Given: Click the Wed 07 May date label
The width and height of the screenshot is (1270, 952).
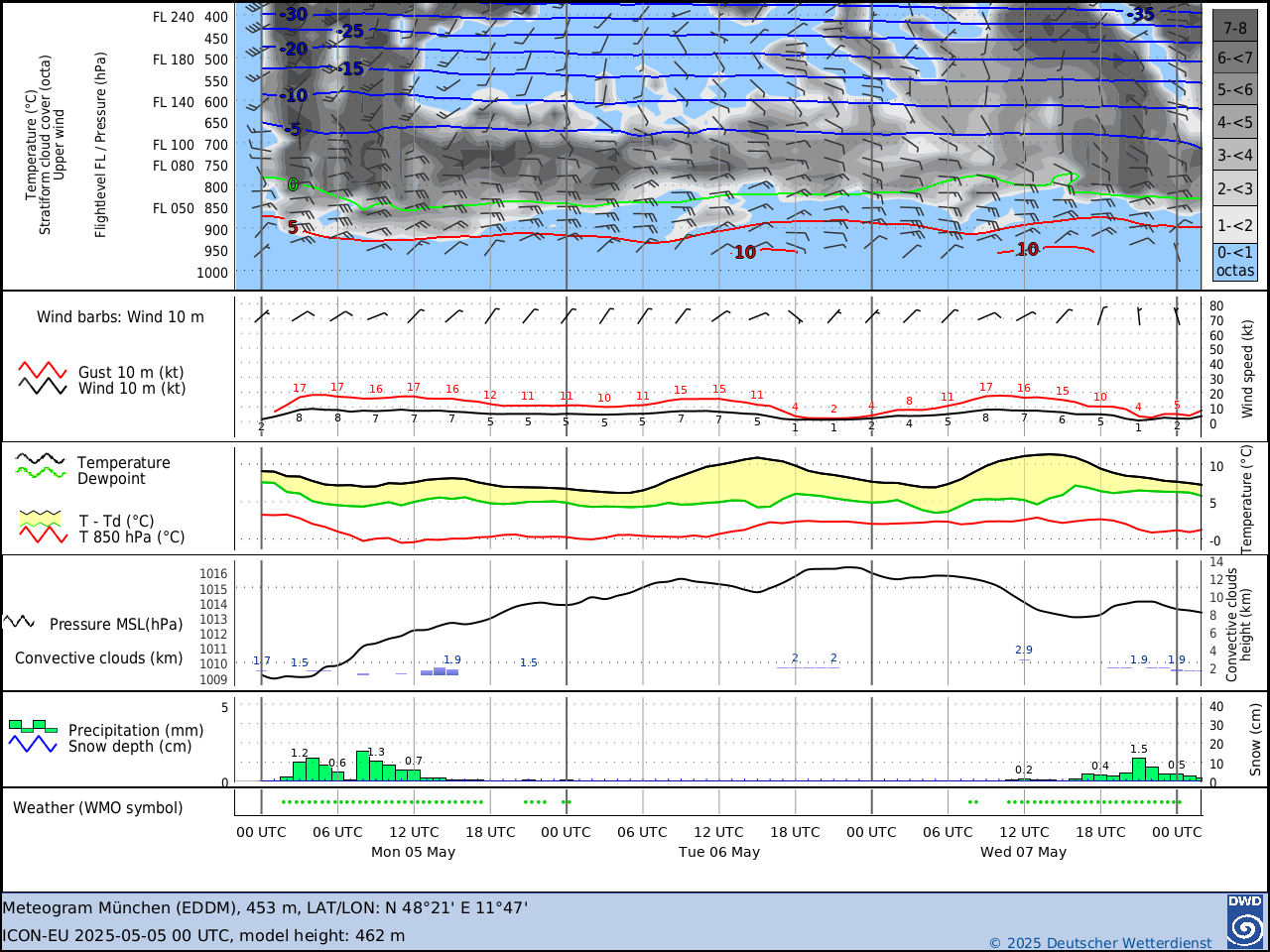Looking at the screenshot, I should [1023, 852].
